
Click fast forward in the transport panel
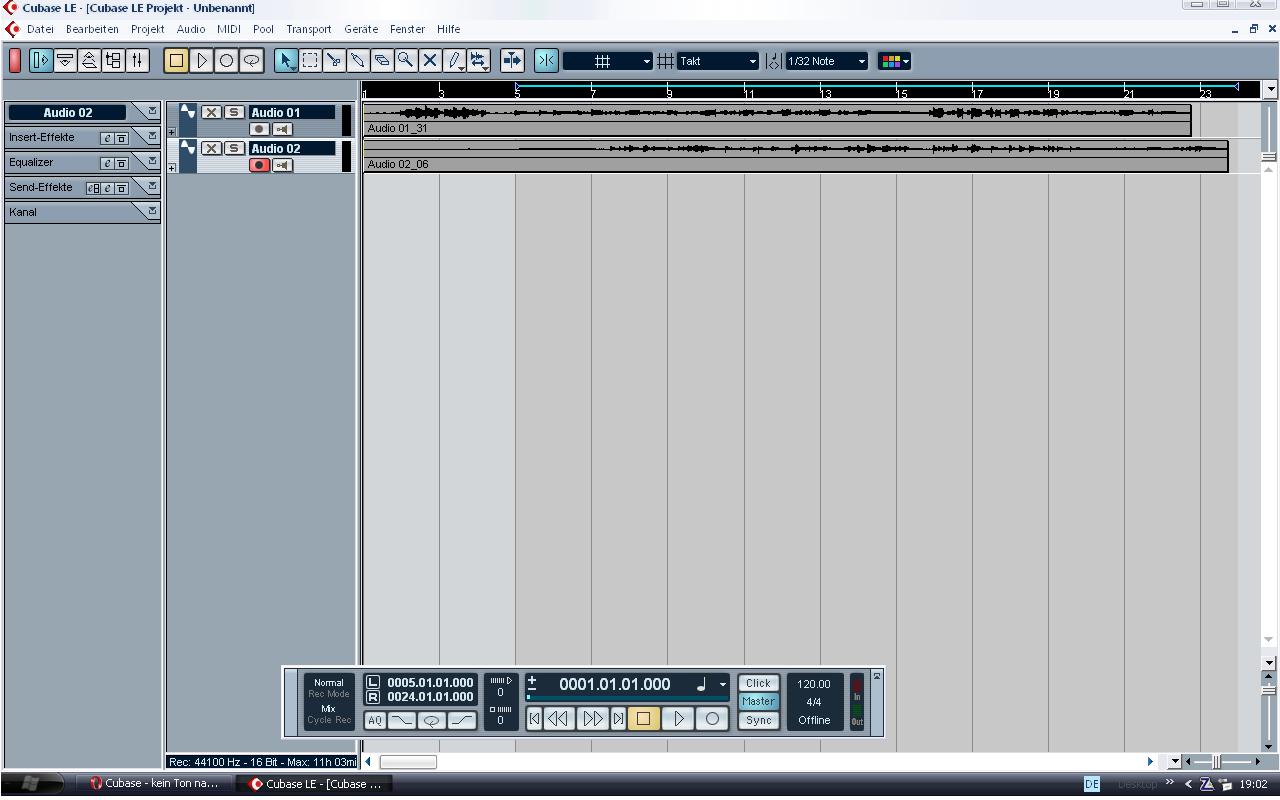[x=593, y=718]
